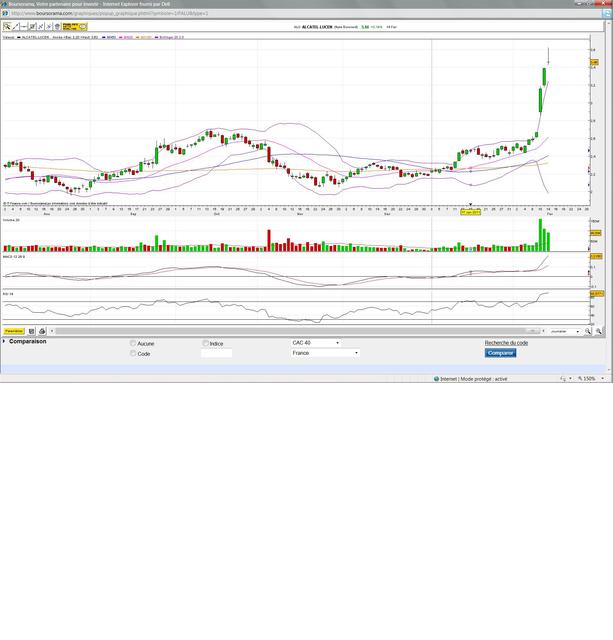The image size is (613, 640).
Task: Select the Code radio button
Action: click(133, 353)
